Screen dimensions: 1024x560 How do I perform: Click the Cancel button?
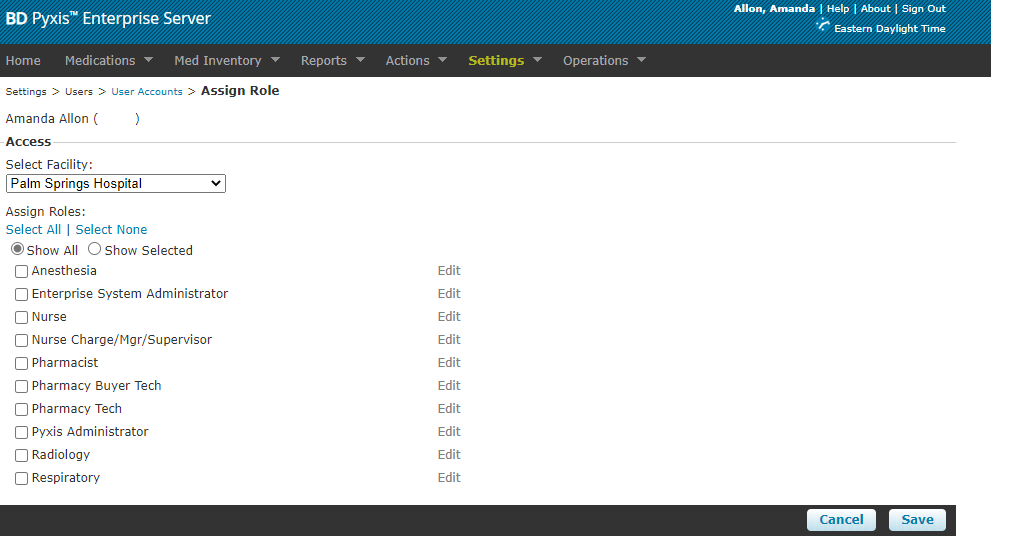(841, 520)
